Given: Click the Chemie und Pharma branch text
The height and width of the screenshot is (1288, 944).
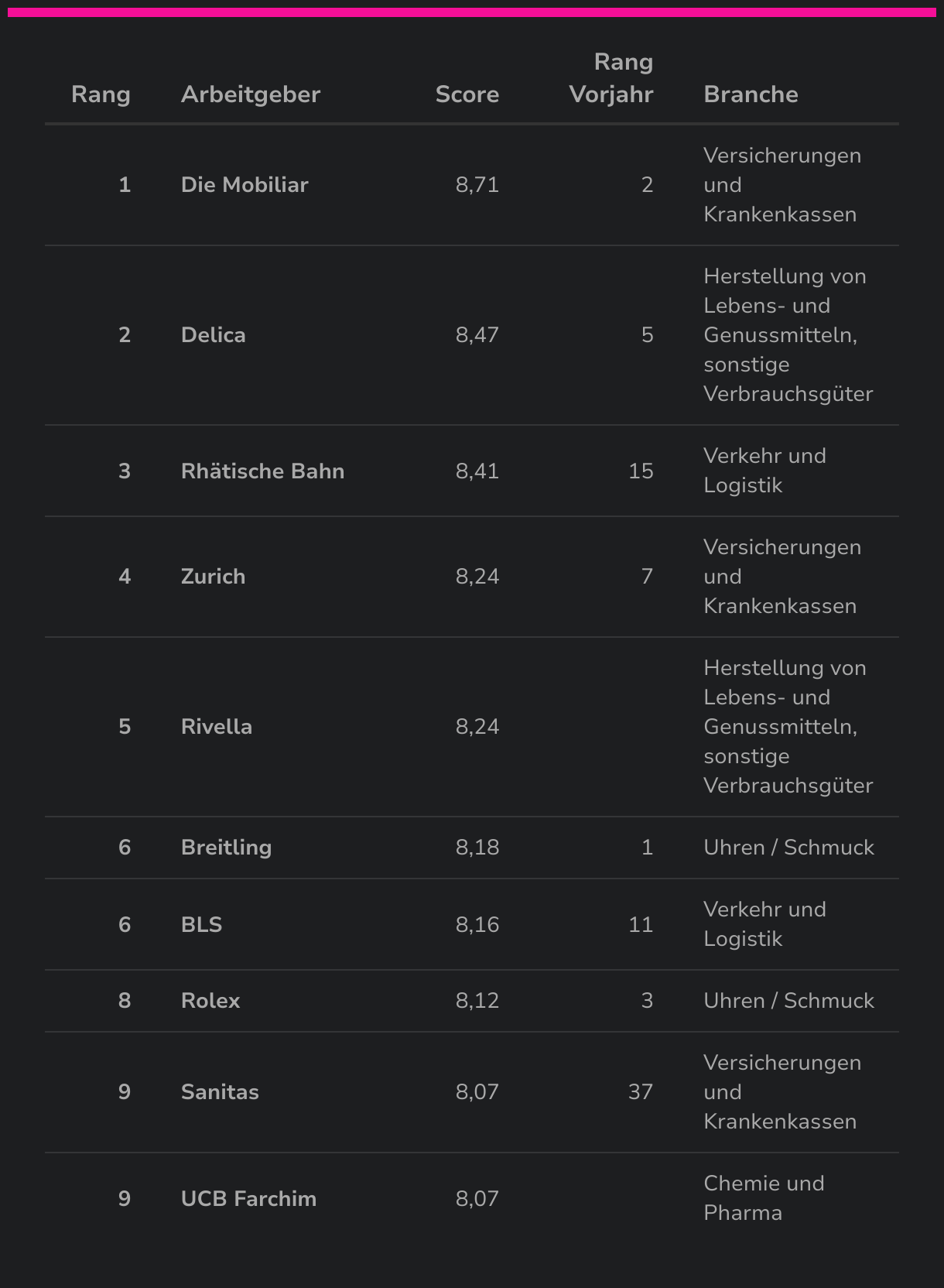Looking at the screenshot, I should pyautogui.click(x=763, y=1198).
